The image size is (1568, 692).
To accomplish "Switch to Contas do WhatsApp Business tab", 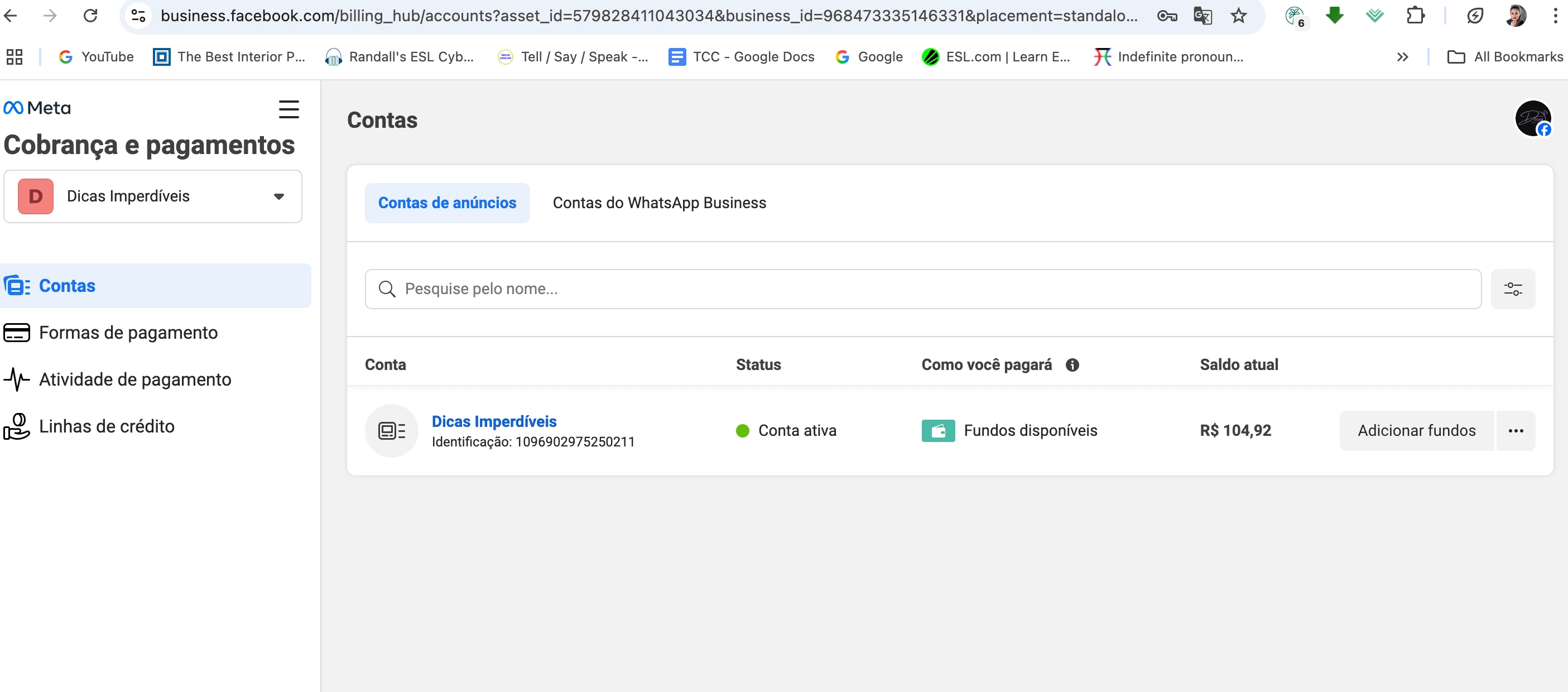I will pos(658,203).
